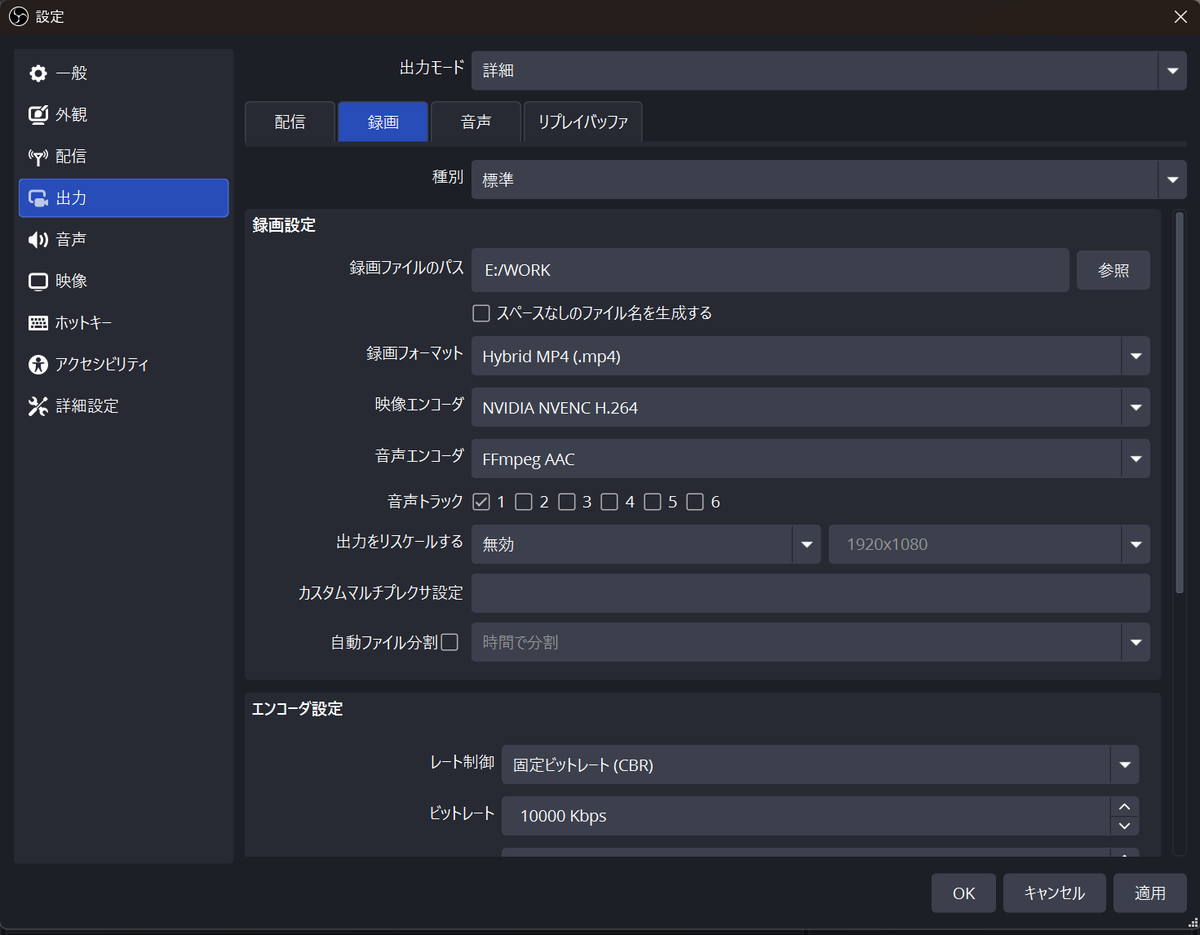Screen dimensions: 1200x935
Task: Click the カスタムマルチプレクサ設定 field
Action: (811, 593)
